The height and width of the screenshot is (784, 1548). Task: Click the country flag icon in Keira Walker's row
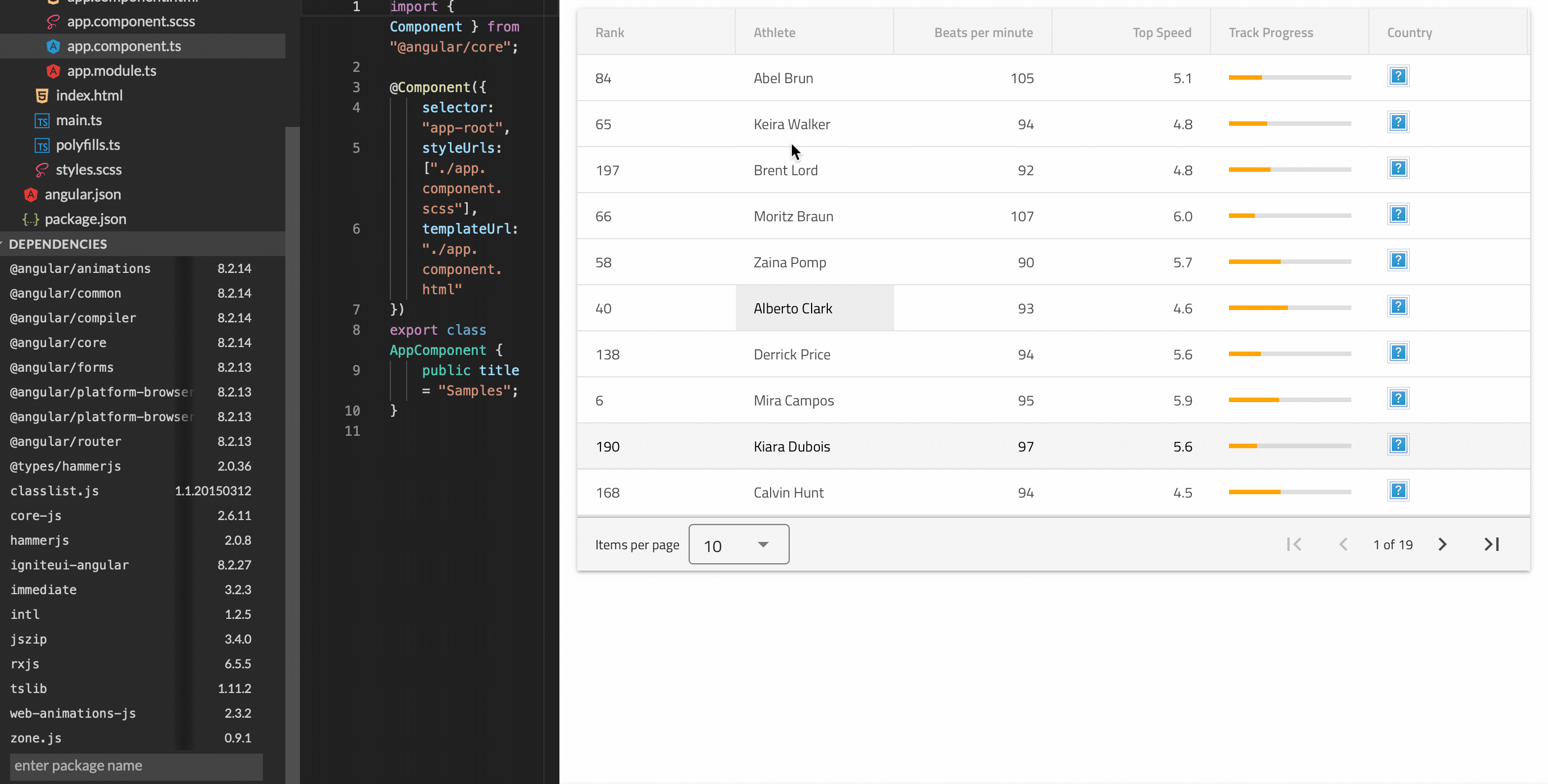click(x=1398, y=122)
